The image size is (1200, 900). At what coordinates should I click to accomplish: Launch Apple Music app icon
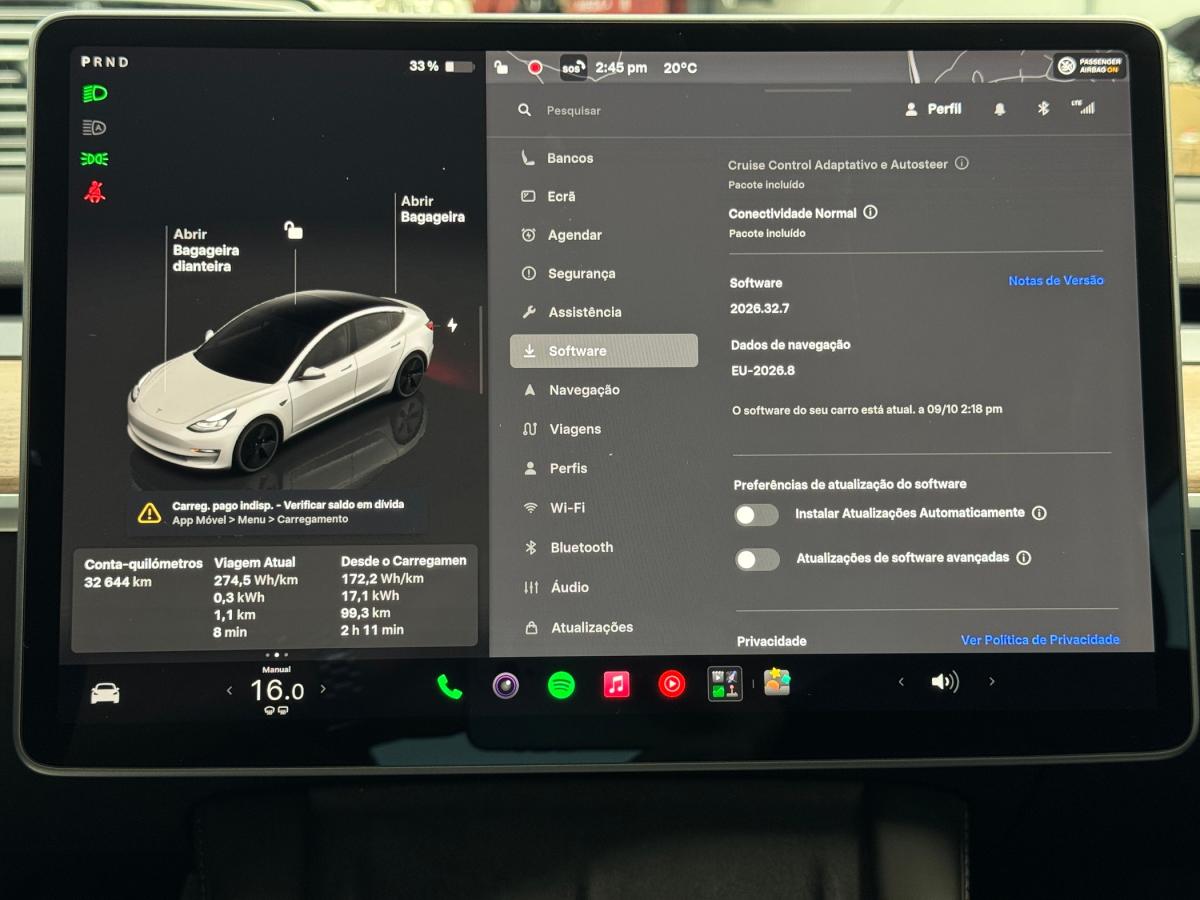[x=616, y=684]
